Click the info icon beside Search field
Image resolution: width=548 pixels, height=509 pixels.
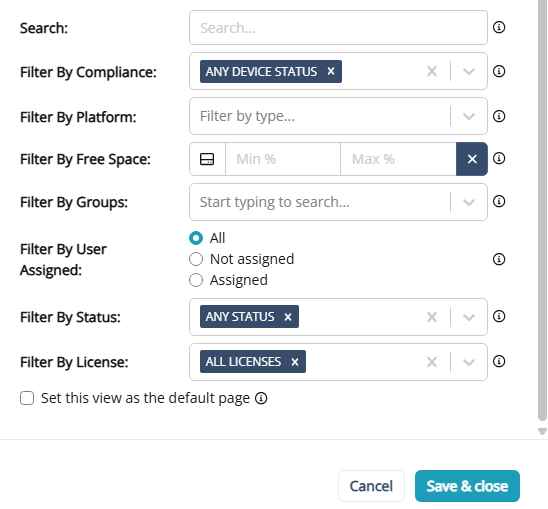(499, 27)
